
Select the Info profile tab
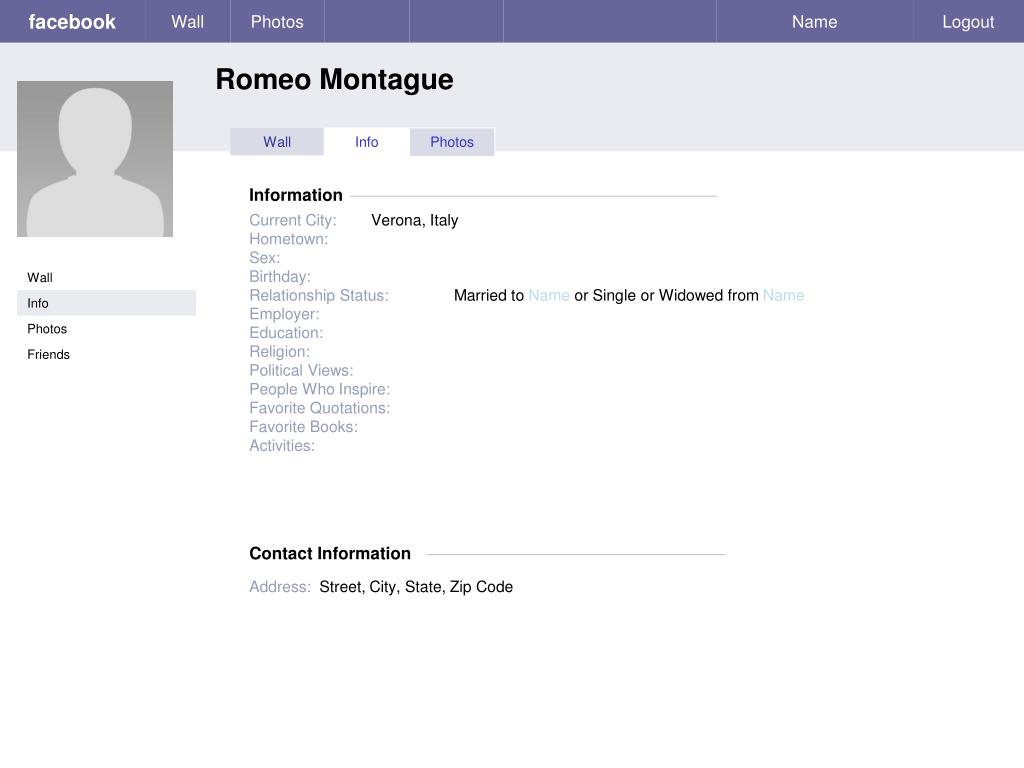pyautogui.click(x=366, y=142)
